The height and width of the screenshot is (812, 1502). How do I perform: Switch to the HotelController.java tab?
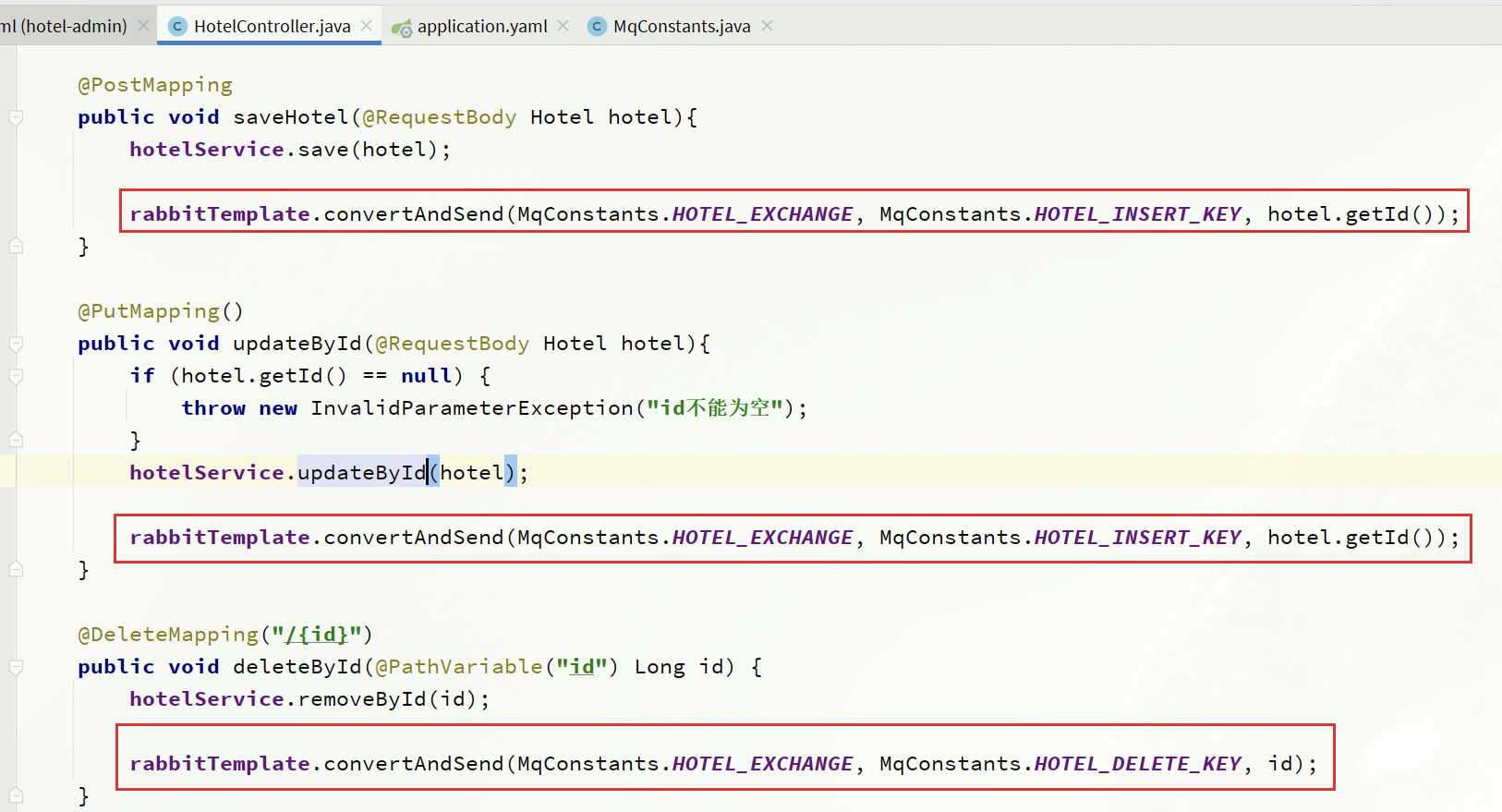pyautogui.click(x=272, y=27)
